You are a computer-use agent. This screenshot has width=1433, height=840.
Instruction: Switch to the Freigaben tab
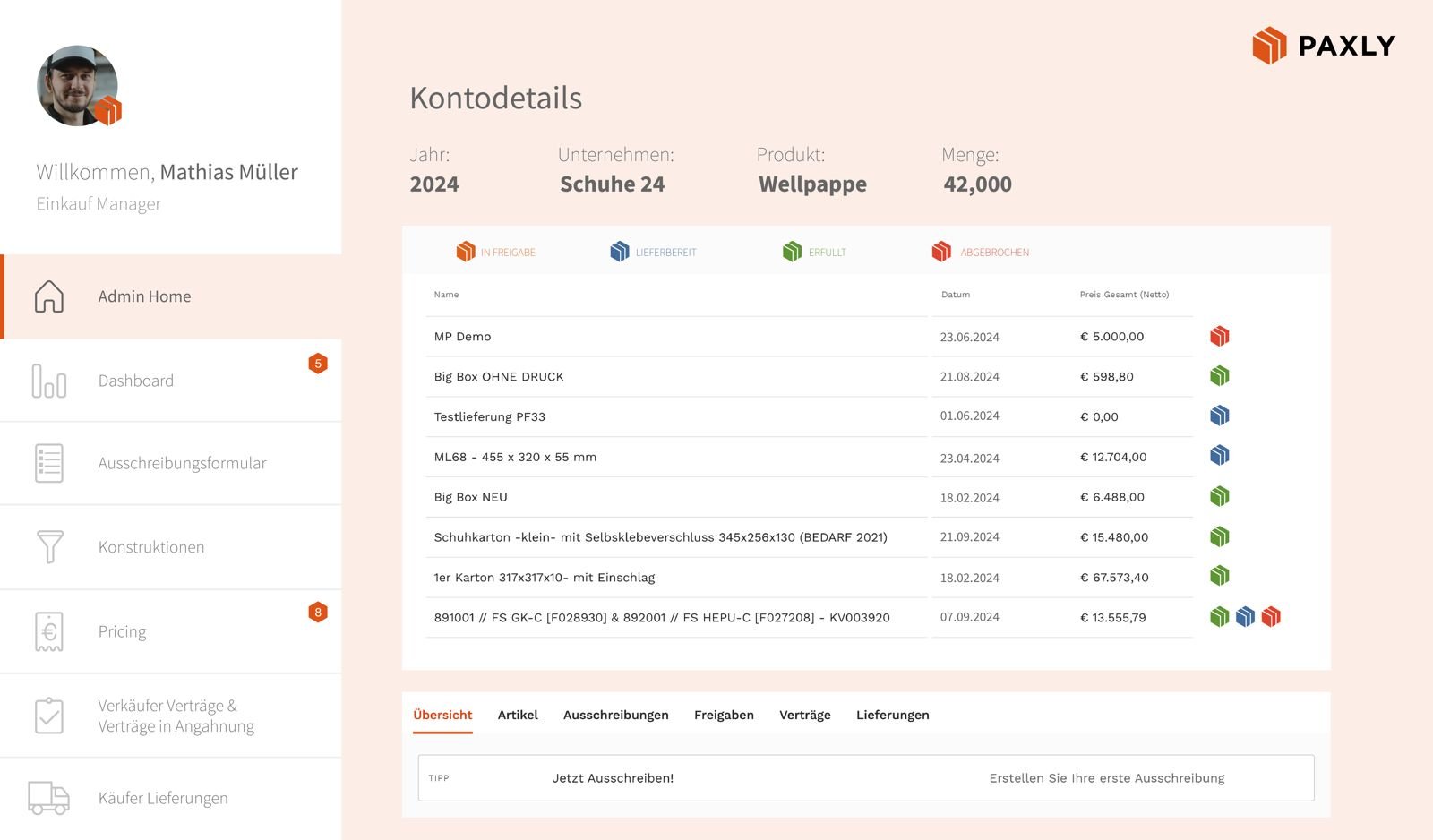[x=724, y=715]
